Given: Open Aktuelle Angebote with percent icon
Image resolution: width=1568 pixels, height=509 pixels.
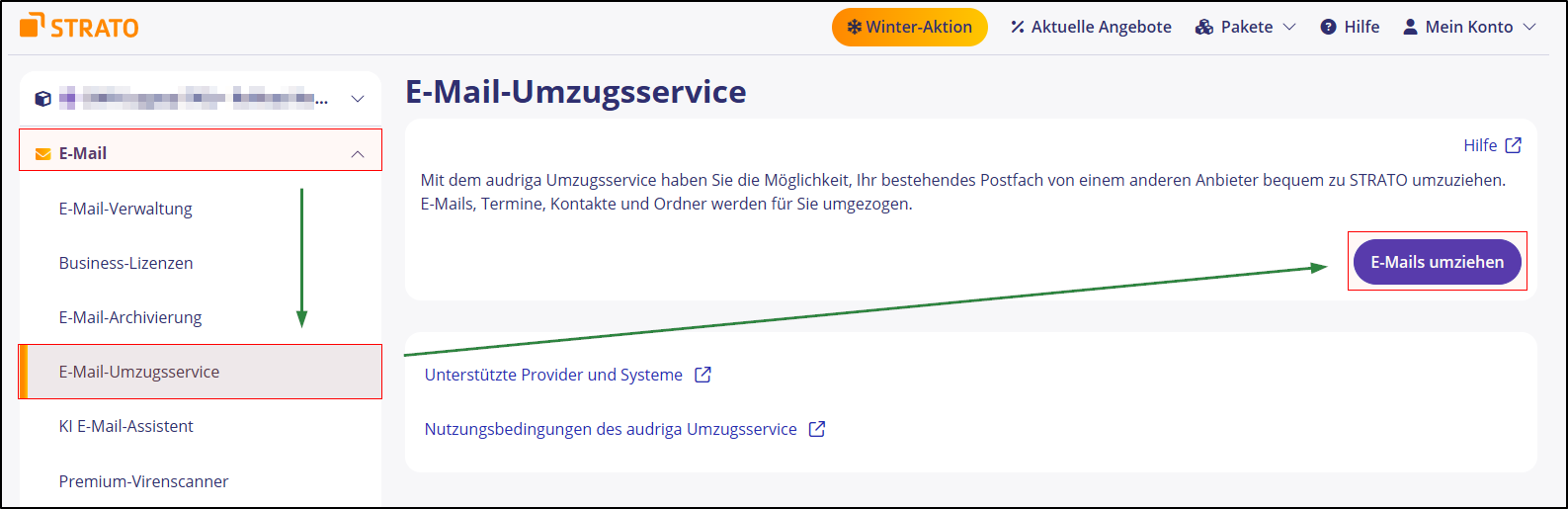Looking at the screenshot, I should click(1090, 27).
